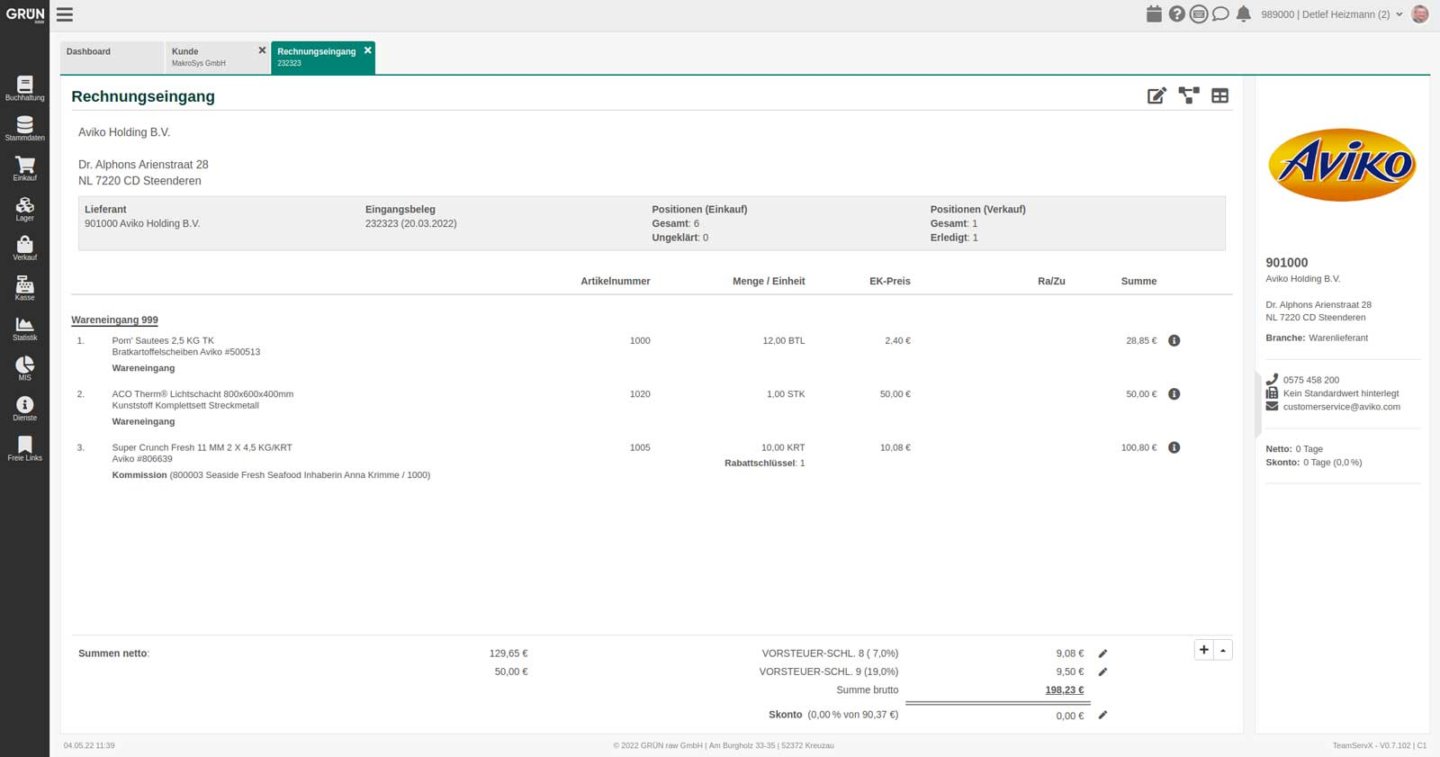Click the Branche: Warenlieferant entry
Viewport: 1440px width, 757px height.
[x=1317, y=338]
